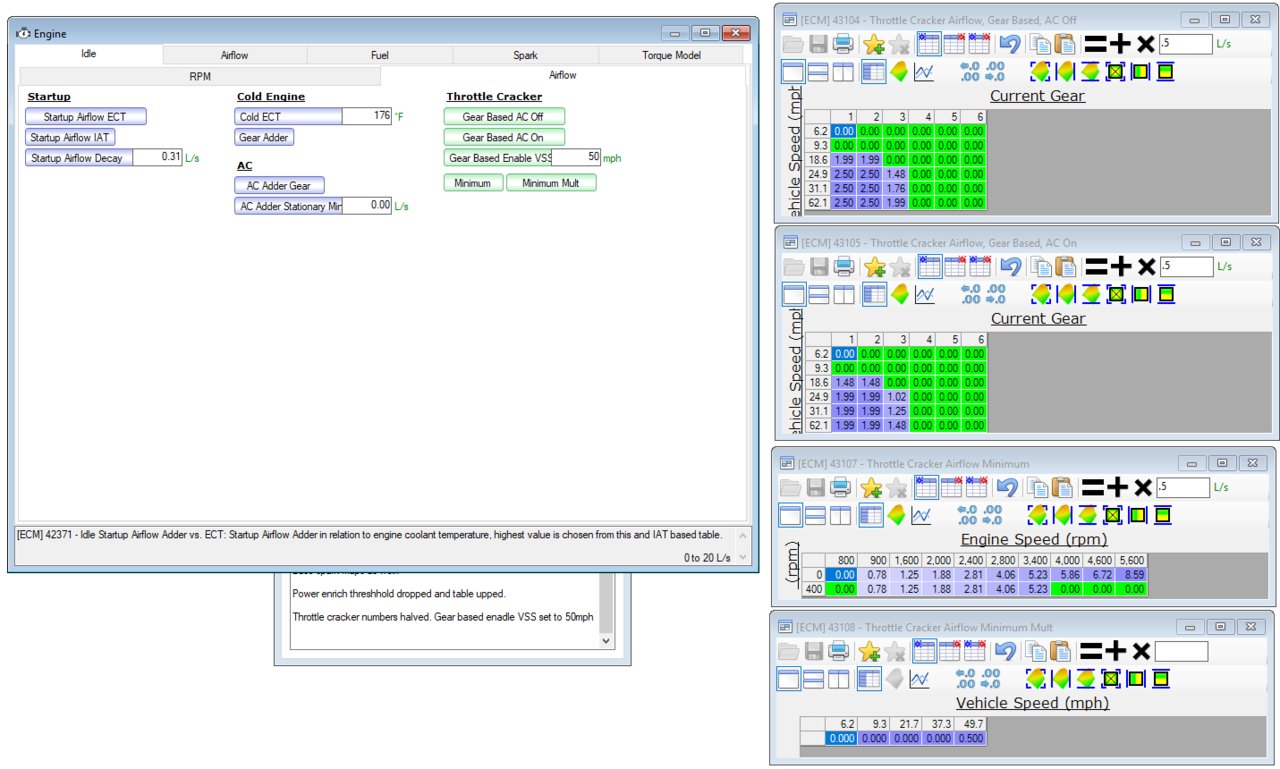Image resolution: width=1280 pixels, height=769 pixels.
Task: Show 3D surface view in 43107 Airflow Minimum window
Action: pos(895,515)
